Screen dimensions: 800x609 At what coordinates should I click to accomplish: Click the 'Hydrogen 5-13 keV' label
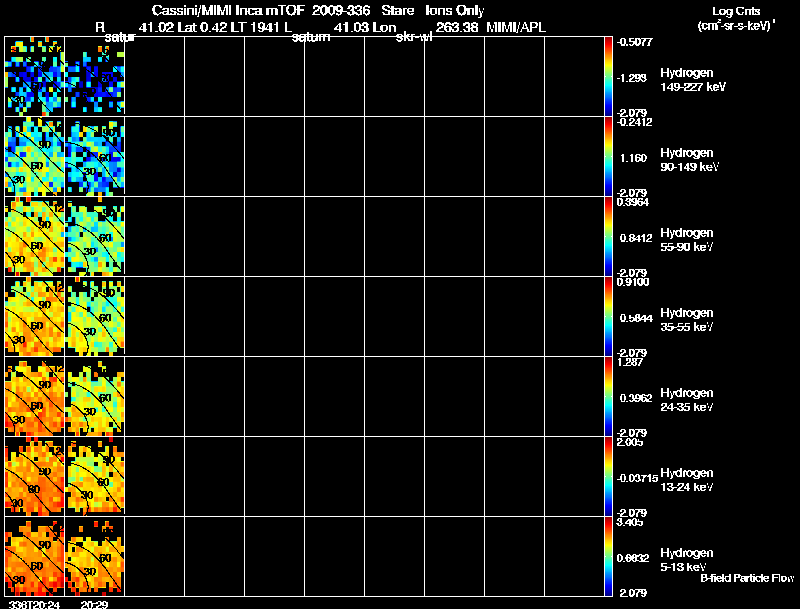pyautogui.click(x=687, y=560)
